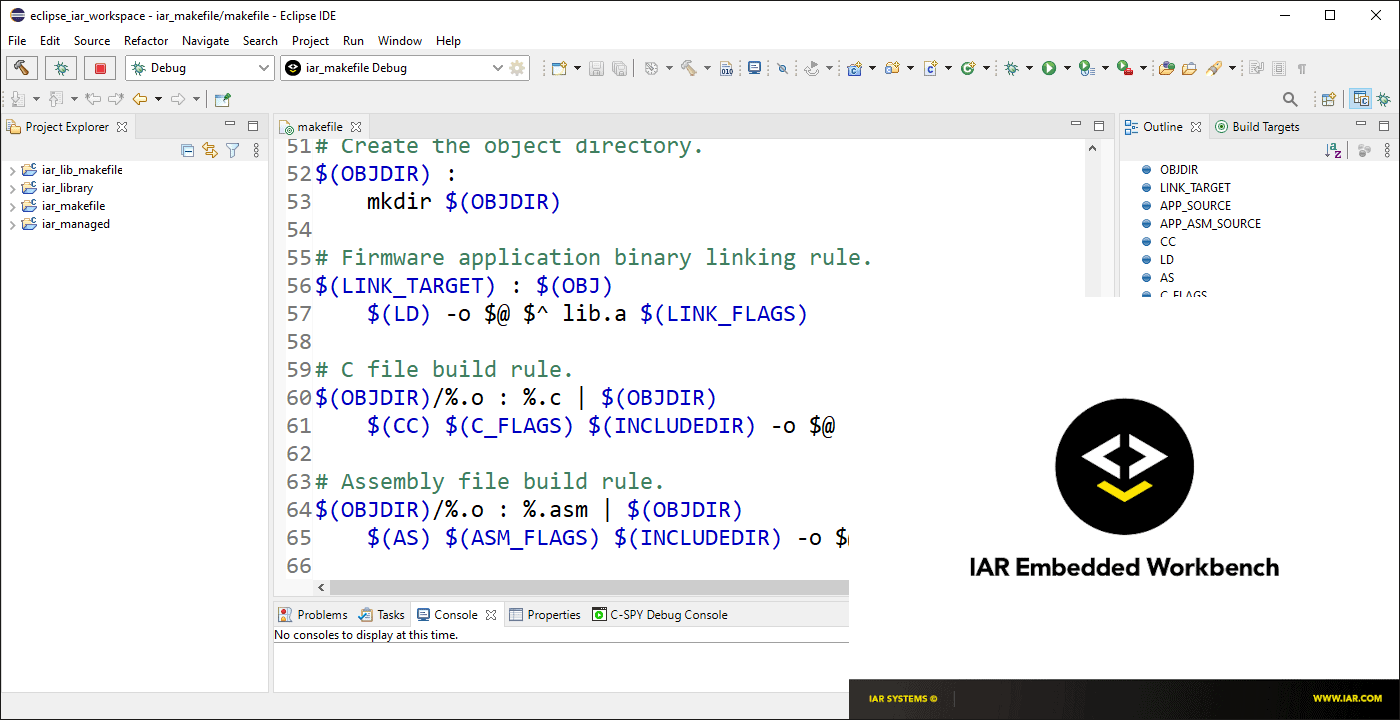Screen dimensions: 1400x720
Task: Open the Window menu
Action: pyautogui.click(x=400, y=41)
